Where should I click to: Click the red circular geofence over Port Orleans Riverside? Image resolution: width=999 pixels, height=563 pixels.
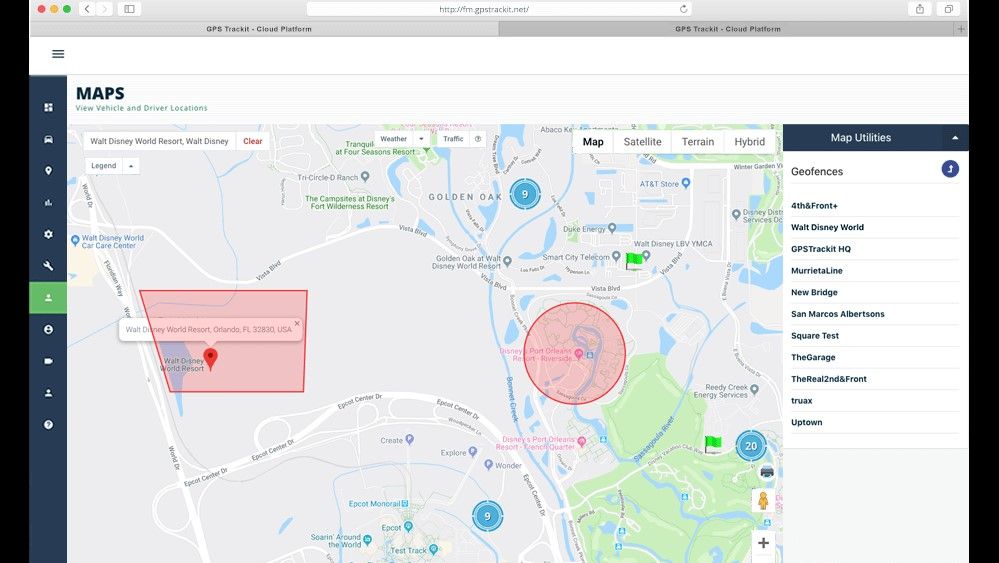pos(574,353)
